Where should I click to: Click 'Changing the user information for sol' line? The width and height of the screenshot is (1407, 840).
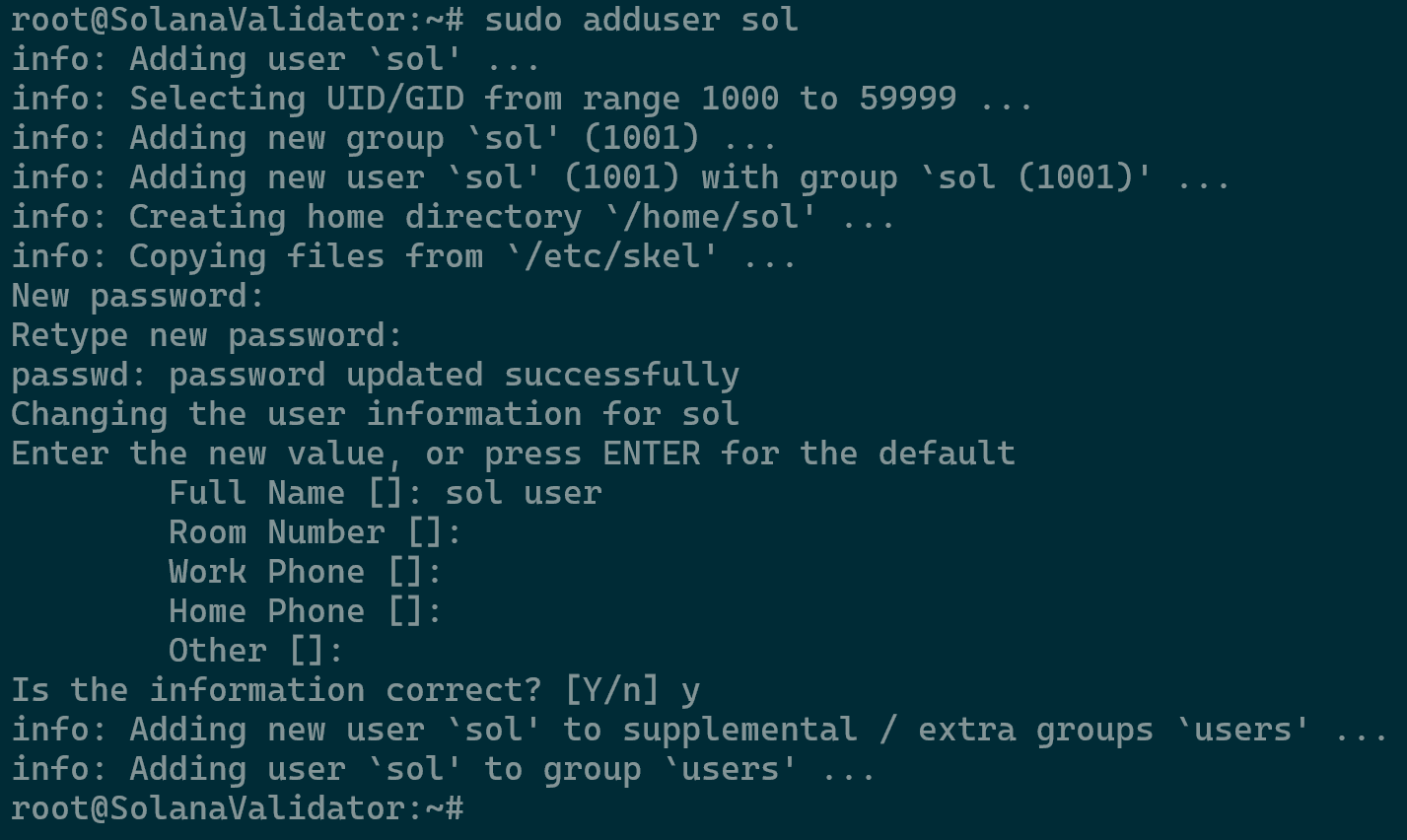tap(375, 414)
